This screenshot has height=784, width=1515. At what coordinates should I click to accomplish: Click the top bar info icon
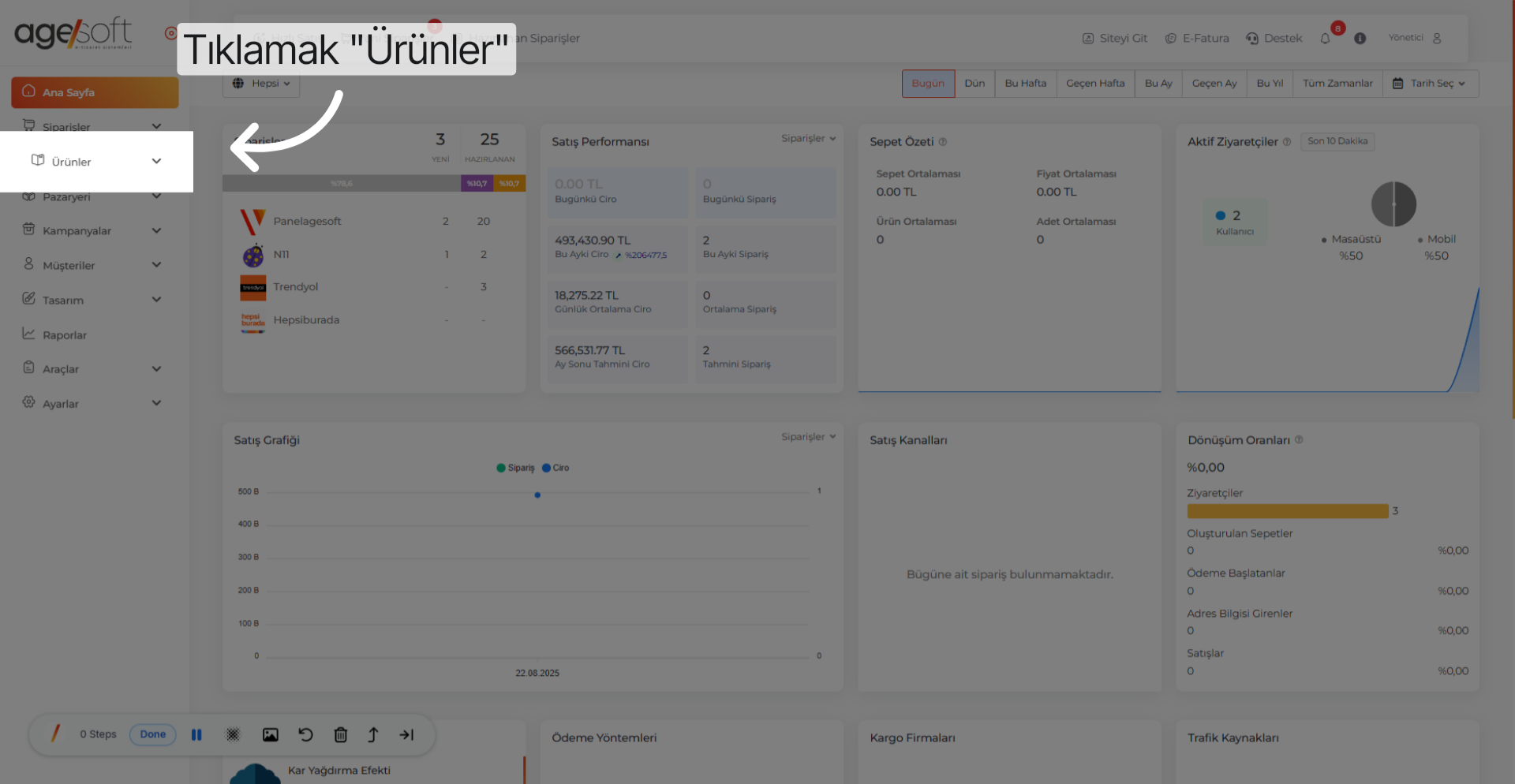tap(1360, 39)
